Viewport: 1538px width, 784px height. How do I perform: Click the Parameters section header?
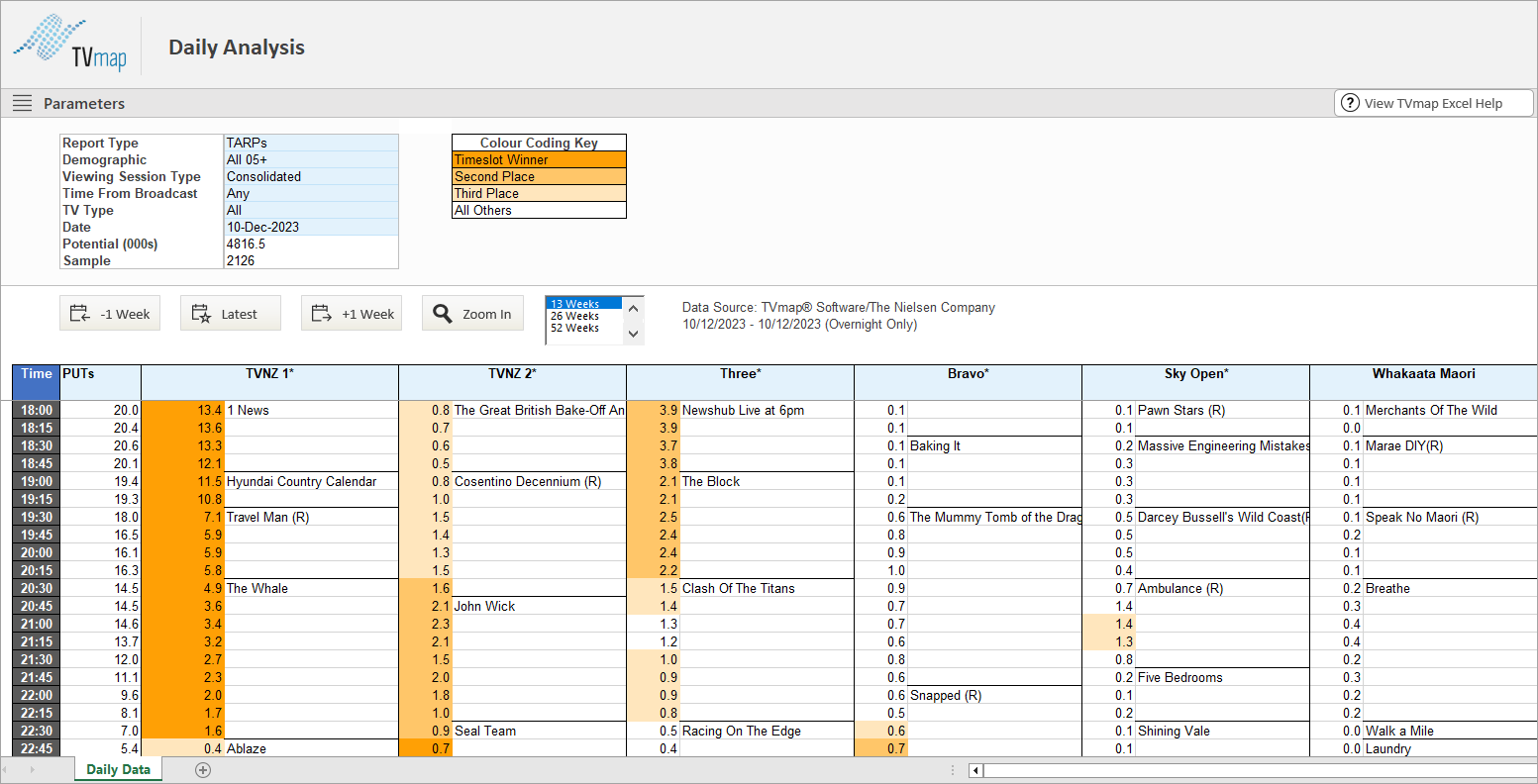pyautogui.click(x=84, y=103)
